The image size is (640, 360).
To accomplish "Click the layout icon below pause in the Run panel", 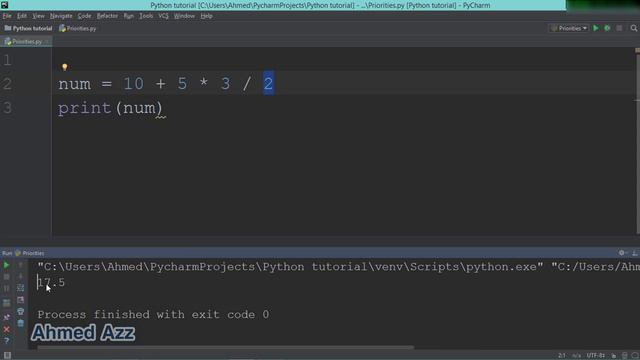I will click(x=7, y=303).
